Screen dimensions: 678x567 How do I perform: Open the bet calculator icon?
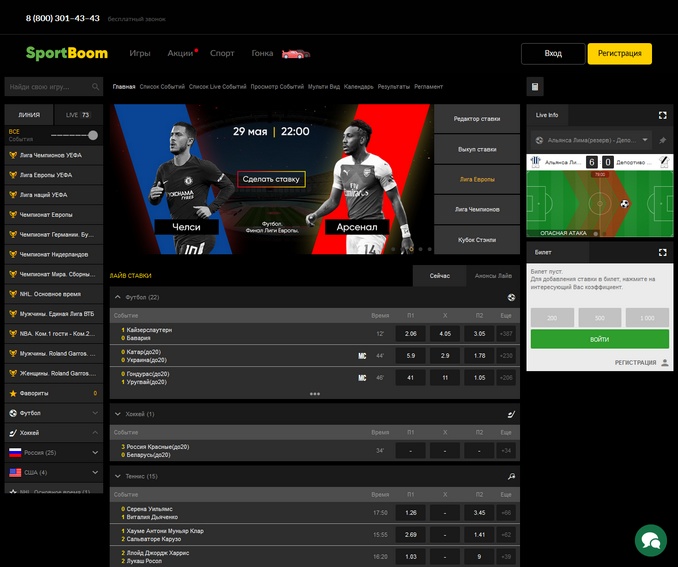click(535, 86)
